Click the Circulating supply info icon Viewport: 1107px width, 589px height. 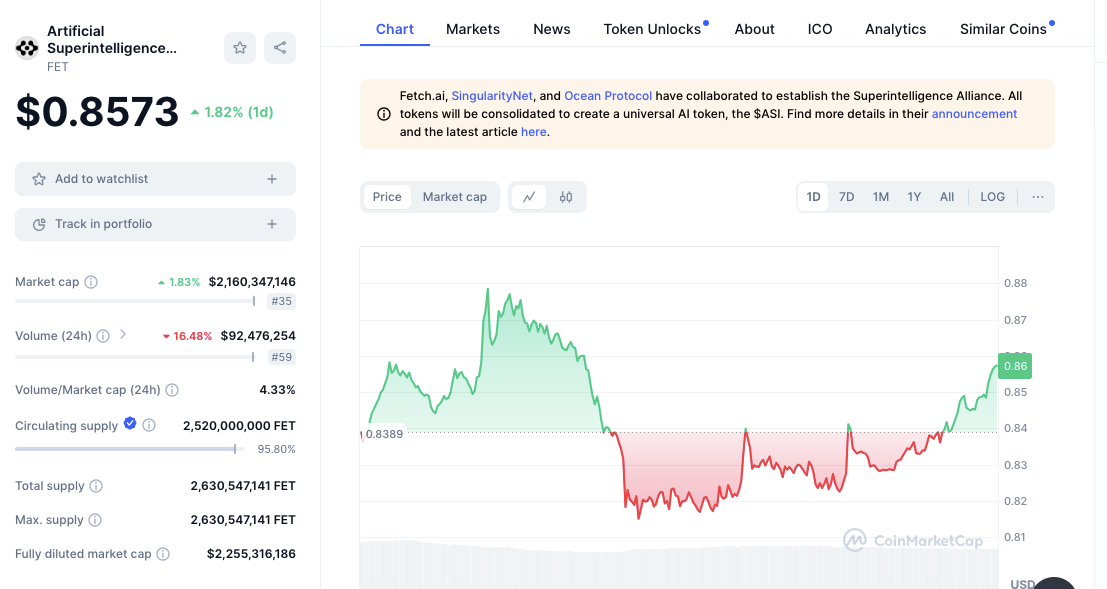click(x=149, y=426)
